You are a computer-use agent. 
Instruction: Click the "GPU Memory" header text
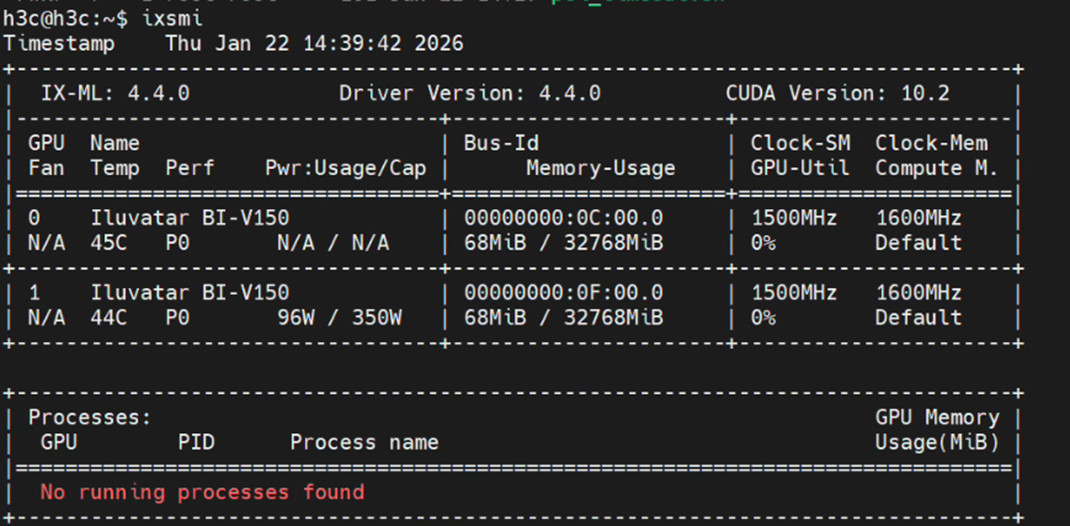[x=937, y=418]
